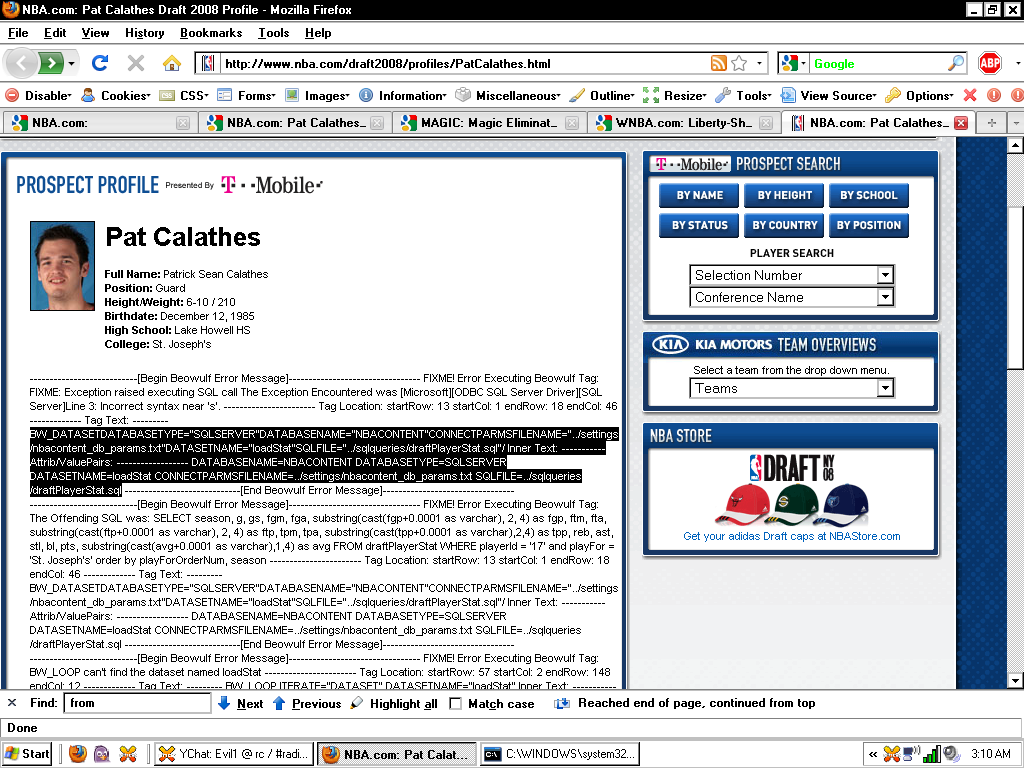This screenshot has height=768, width=1024.
Task: Open the Back/Forward history dropdown arrow
Action: tap(71, 63)
